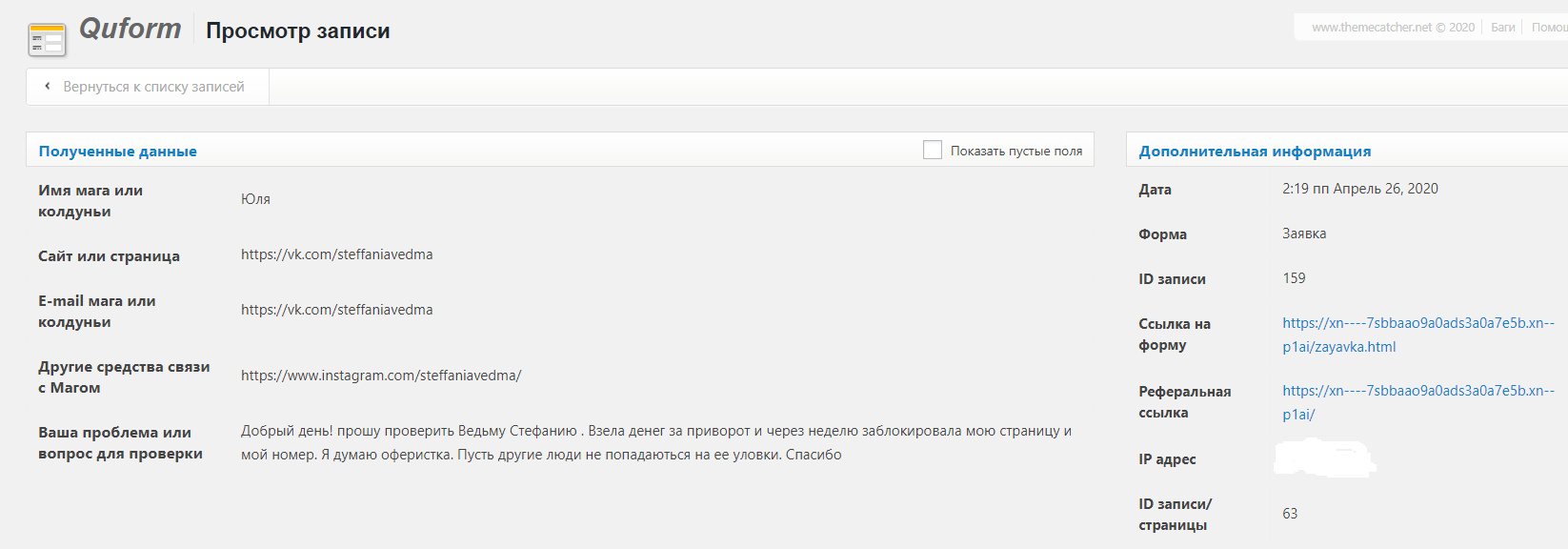Screen dimensions: 1568x549
Task: Click the Просмотр записи page title
Action: click(298, 30)
